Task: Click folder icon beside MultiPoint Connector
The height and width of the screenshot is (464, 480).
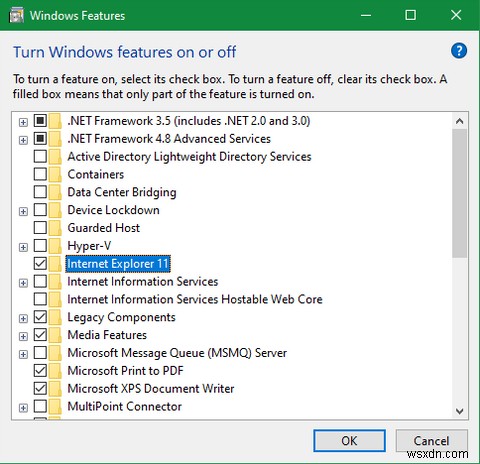Action: (55, 406)
